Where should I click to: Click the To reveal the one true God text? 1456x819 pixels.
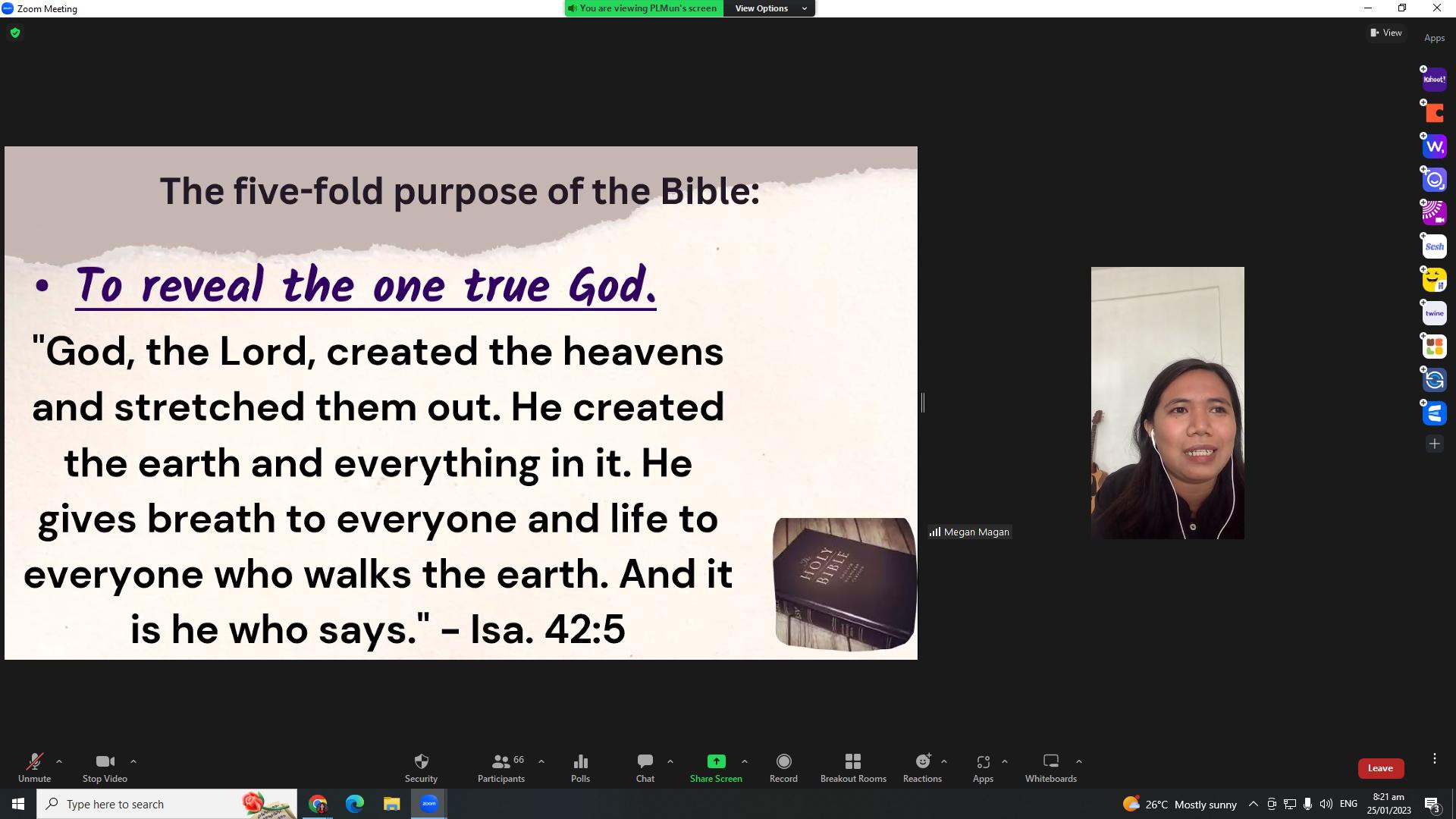pos(366,285)
